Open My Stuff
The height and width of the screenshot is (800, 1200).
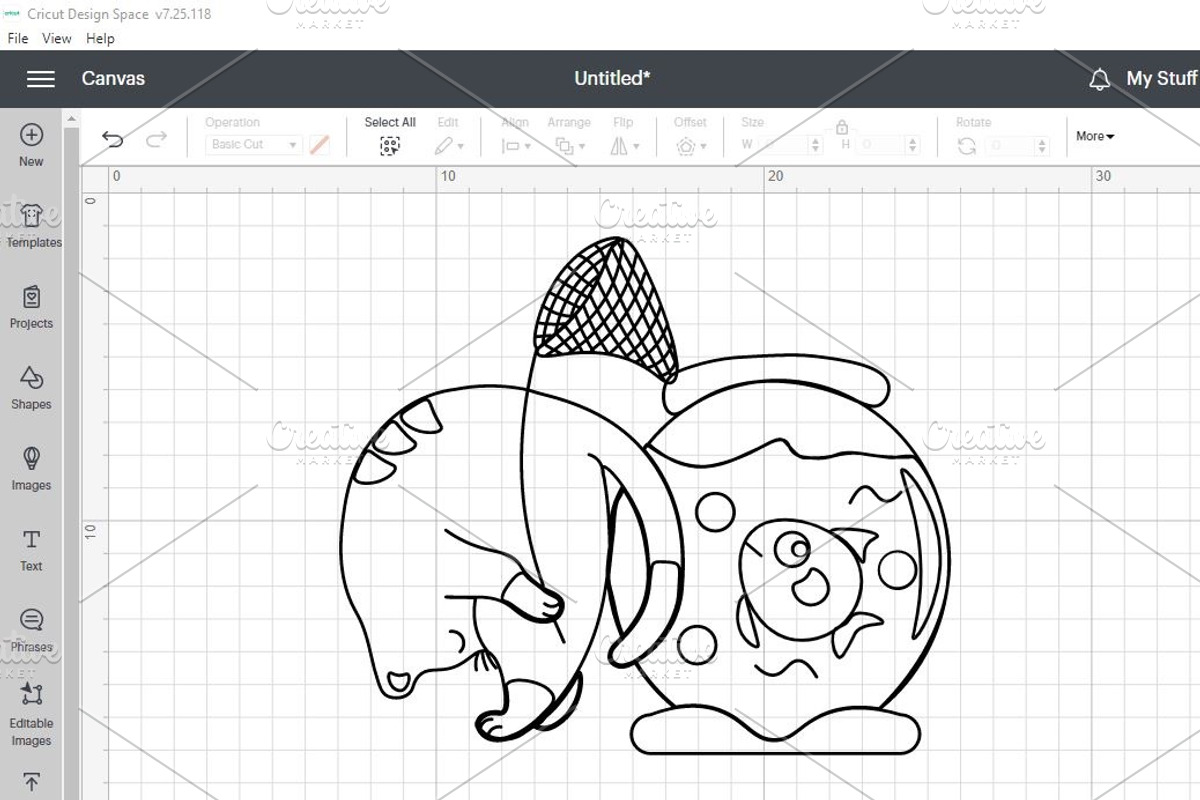(1161, 78)
